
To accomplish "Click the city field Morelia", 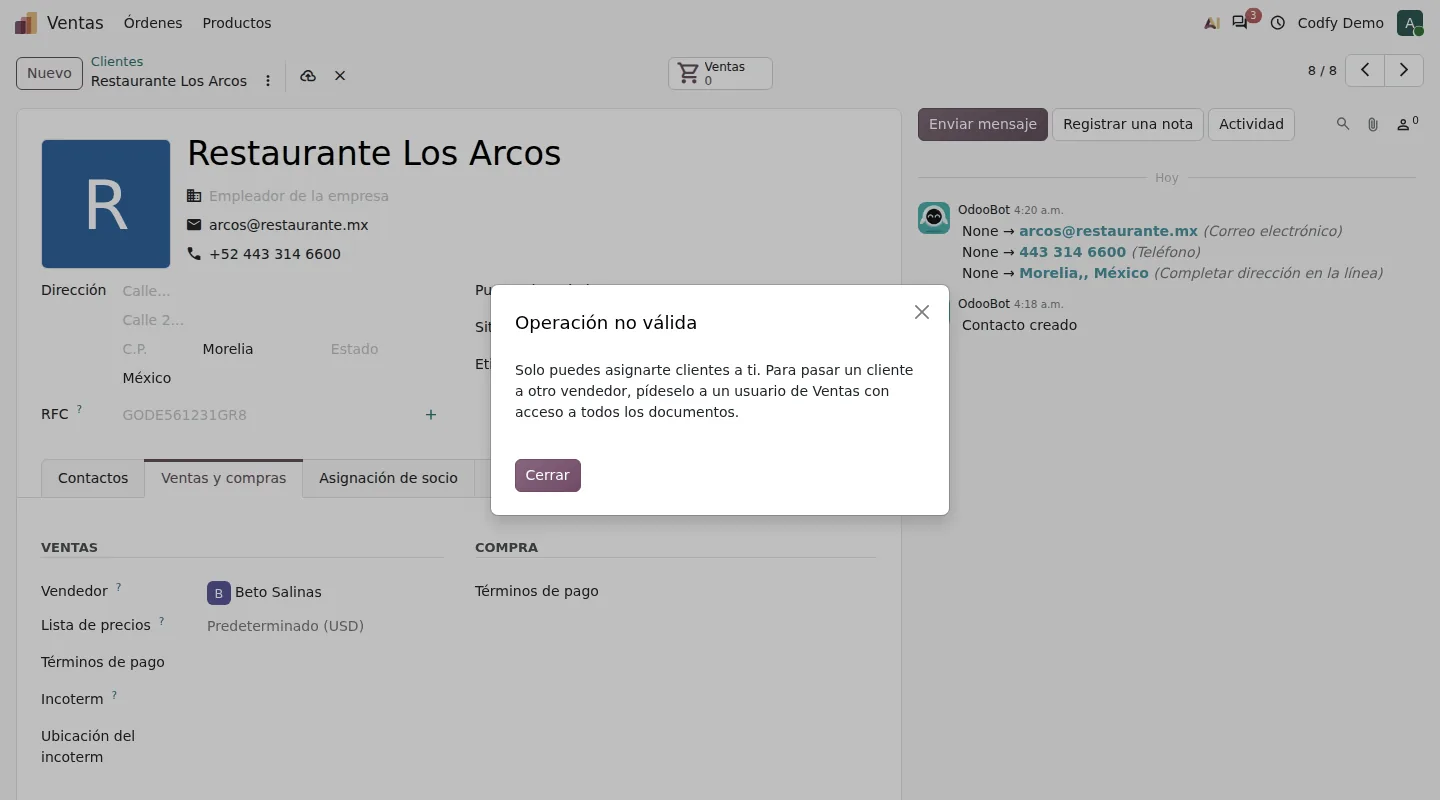I will coord(260,349).
